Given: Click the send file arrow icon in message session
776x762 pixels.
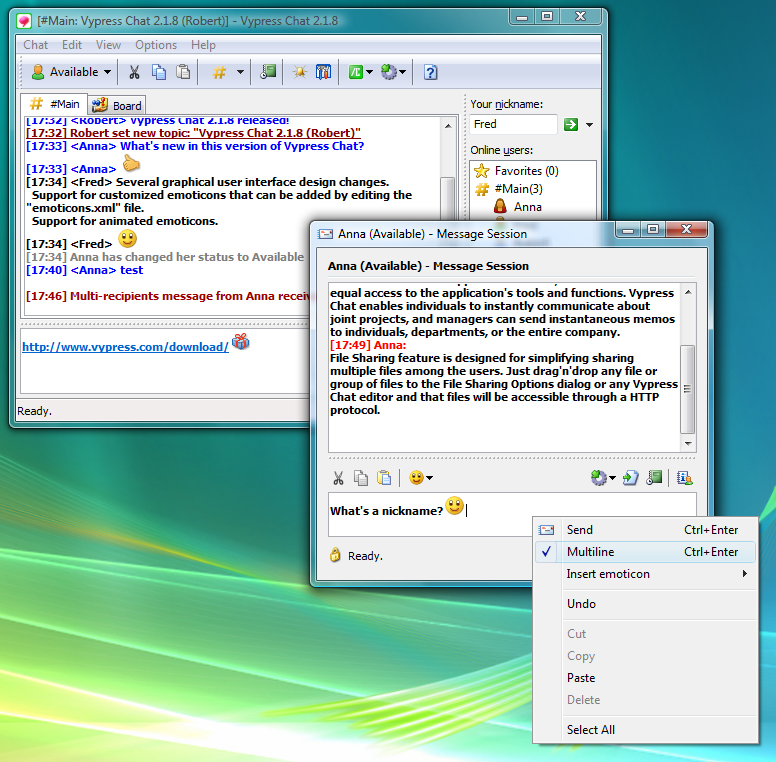Looking at the screenshot, I should [x=630, y=478].
